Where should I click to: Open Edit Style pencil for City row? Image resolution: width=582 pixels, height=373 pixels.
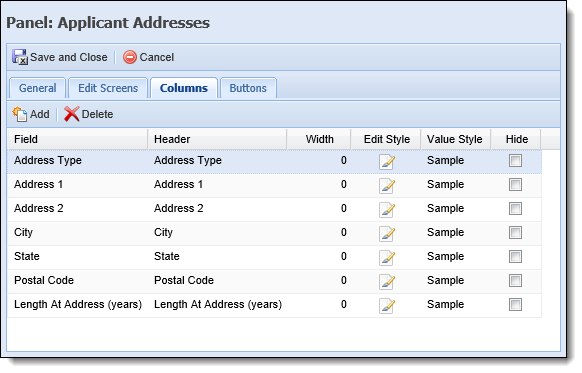pos(387,234)
